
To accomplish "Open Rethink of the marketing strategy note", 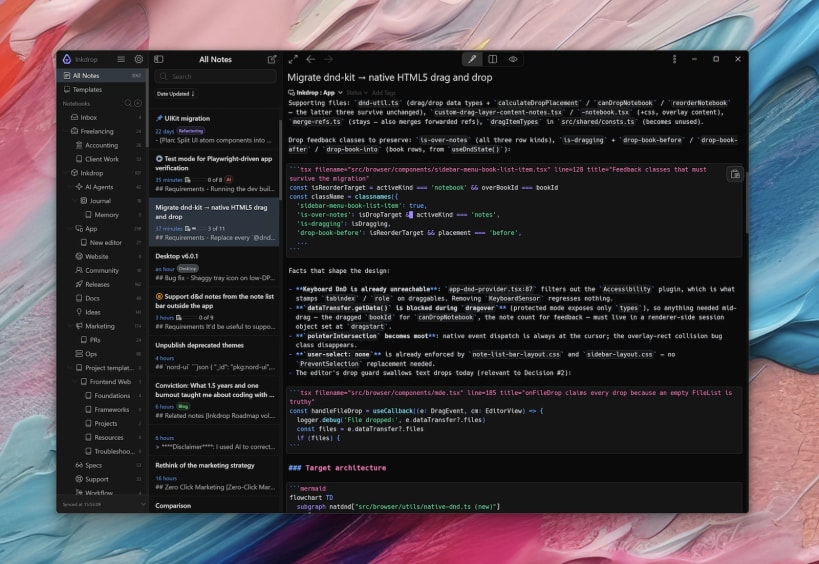I will pyautogui.click(x=214, y=476).
